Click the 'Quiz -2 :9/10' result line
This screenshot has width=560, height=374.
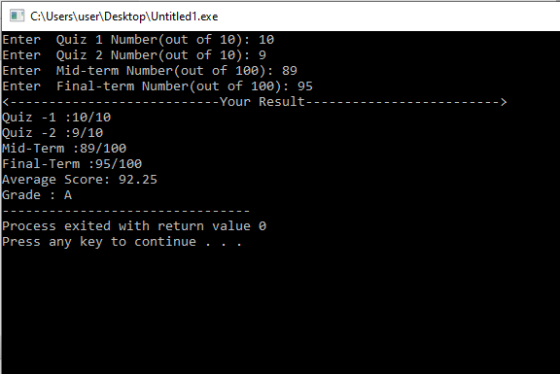click(52, 133)
